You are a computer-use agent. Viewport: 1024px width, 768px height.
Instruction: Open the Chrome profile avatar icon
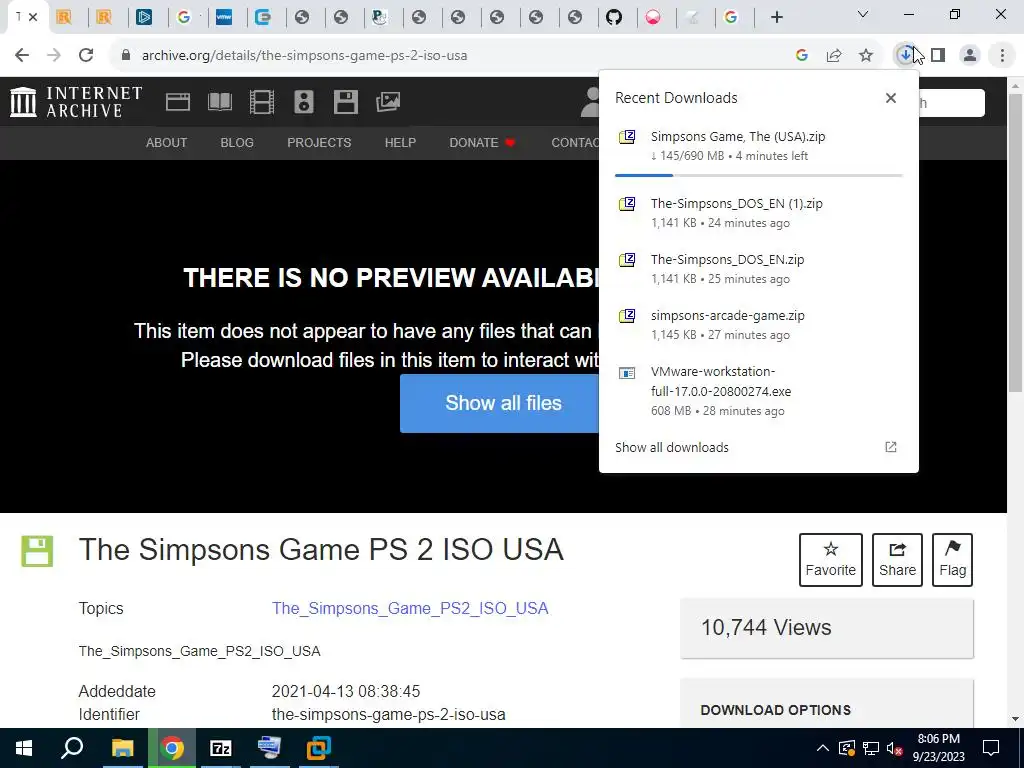point(970,56)
